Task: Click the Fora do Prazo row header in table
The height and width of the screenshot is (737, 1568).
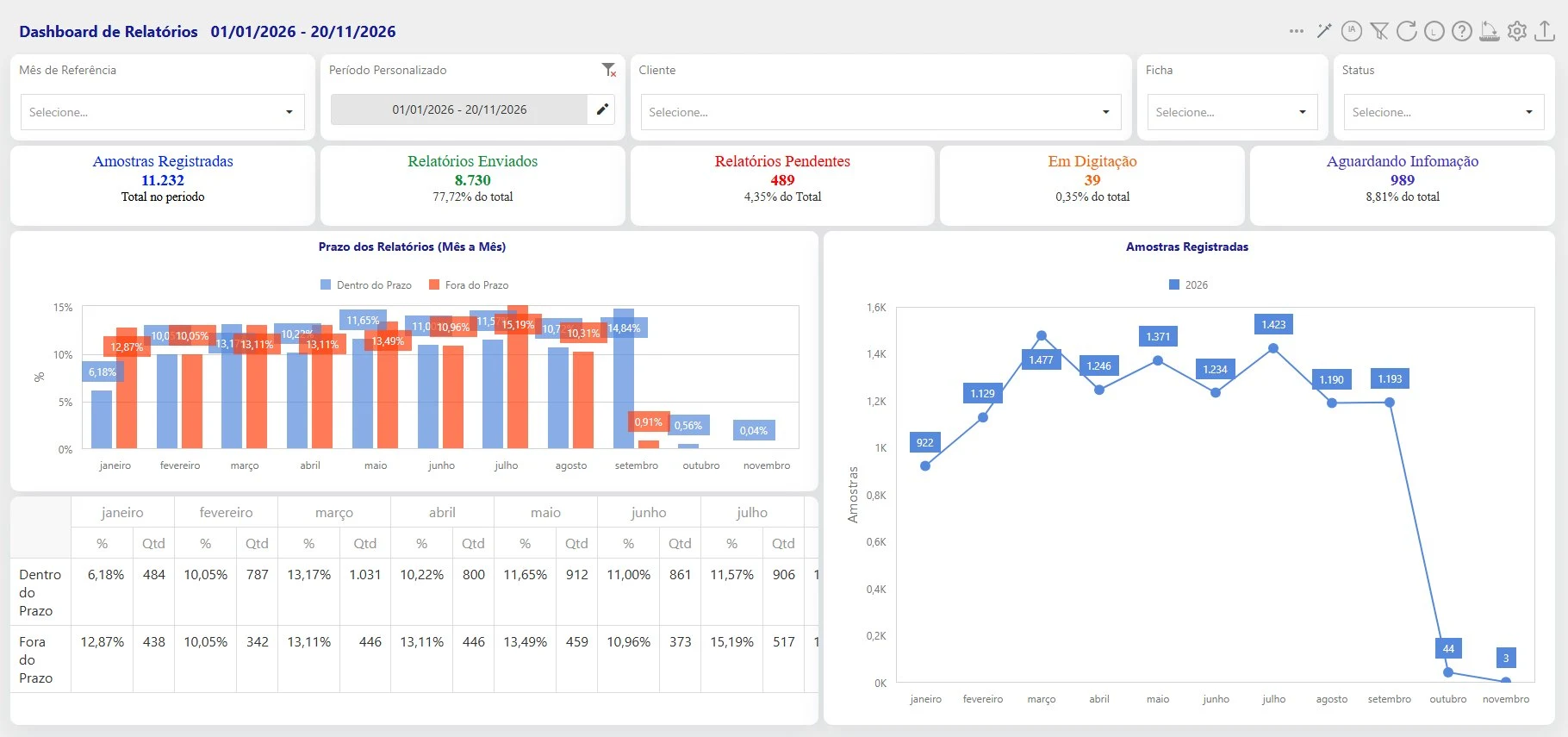Action: pyautogui.click(x=40, y=659)
